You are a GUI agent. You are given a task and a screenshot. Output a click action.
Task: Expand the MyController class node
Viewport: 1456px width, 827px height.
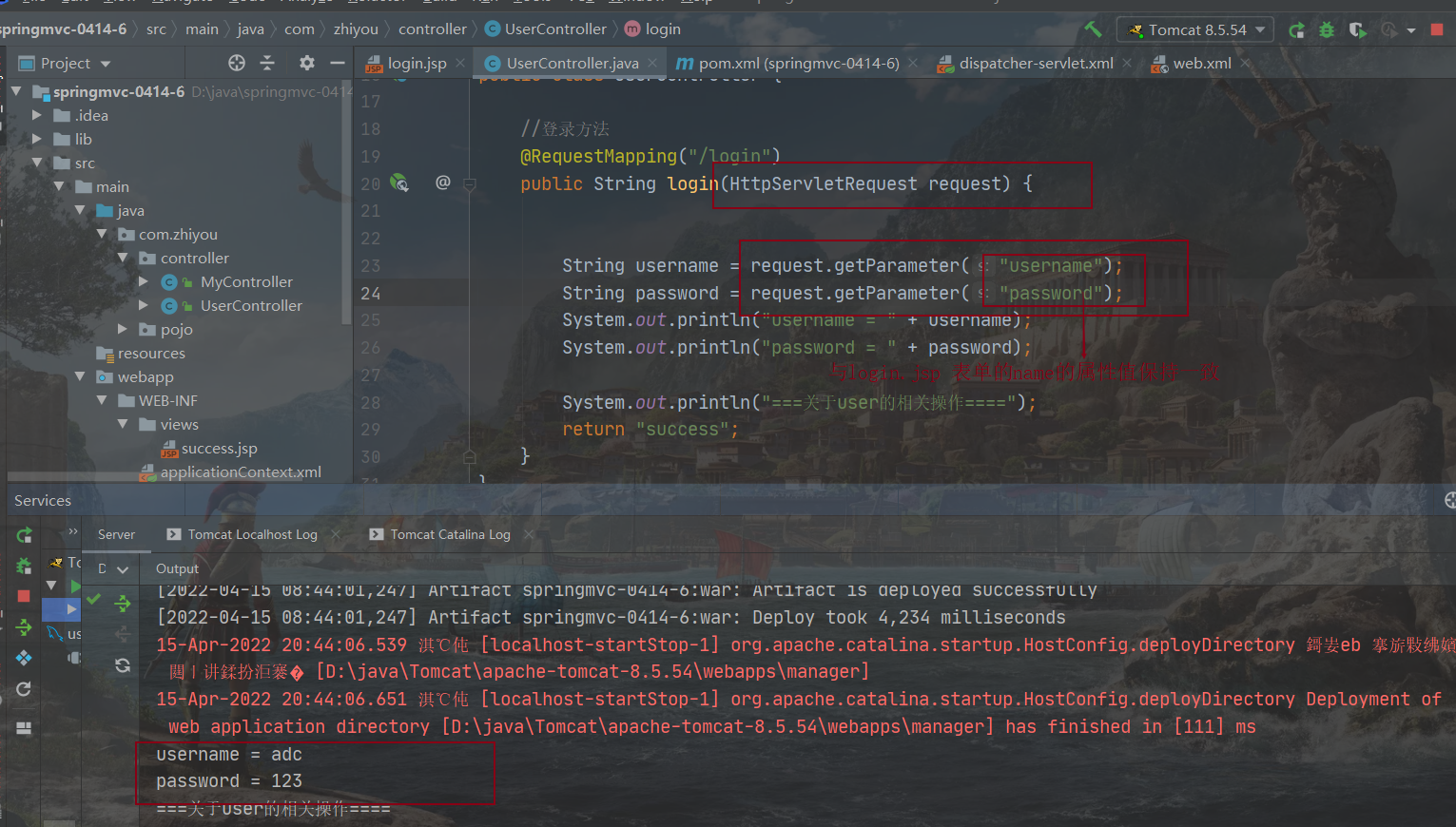click(x=144, y=281)
